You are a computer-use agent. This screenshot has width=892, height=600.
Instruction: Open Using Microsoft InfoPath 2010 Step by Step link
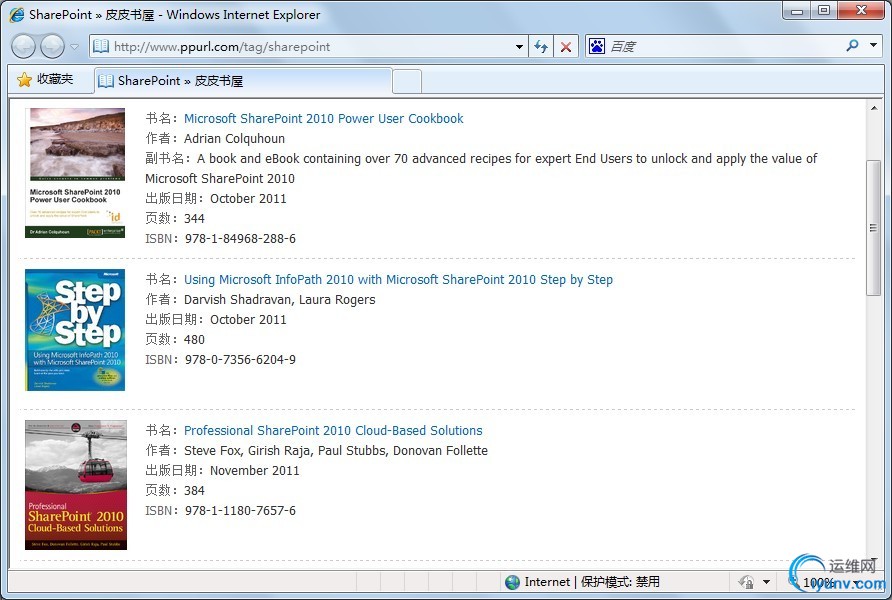[398, 279]
